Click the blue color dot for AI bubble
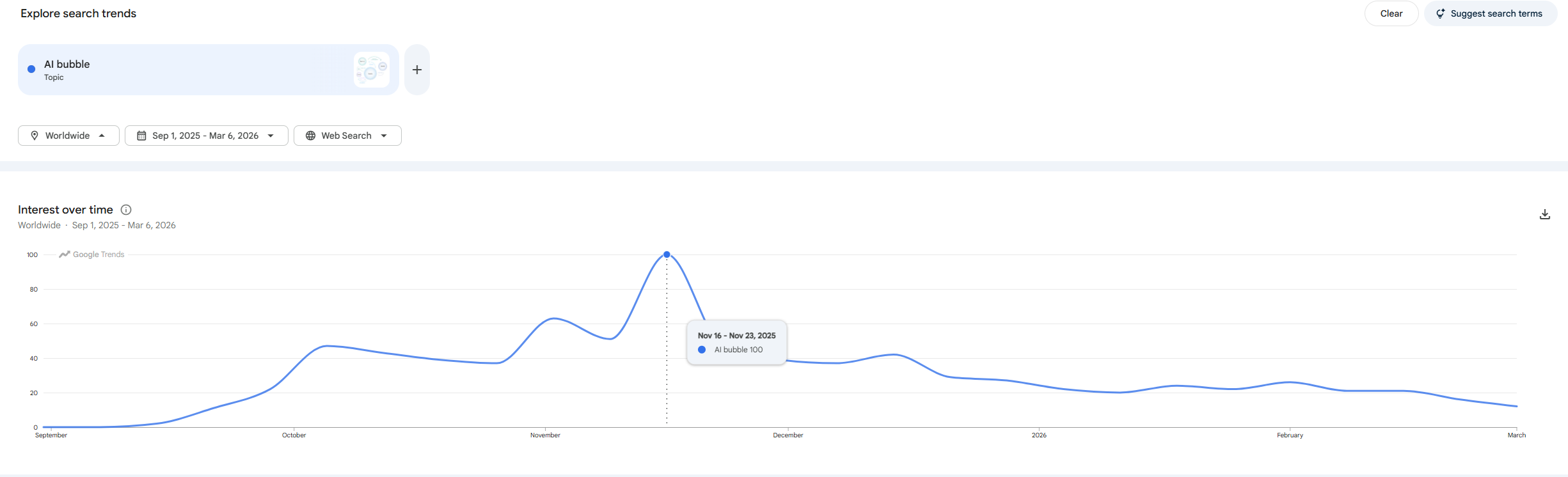The image size is (1568, 477). [x=31, y=69]
